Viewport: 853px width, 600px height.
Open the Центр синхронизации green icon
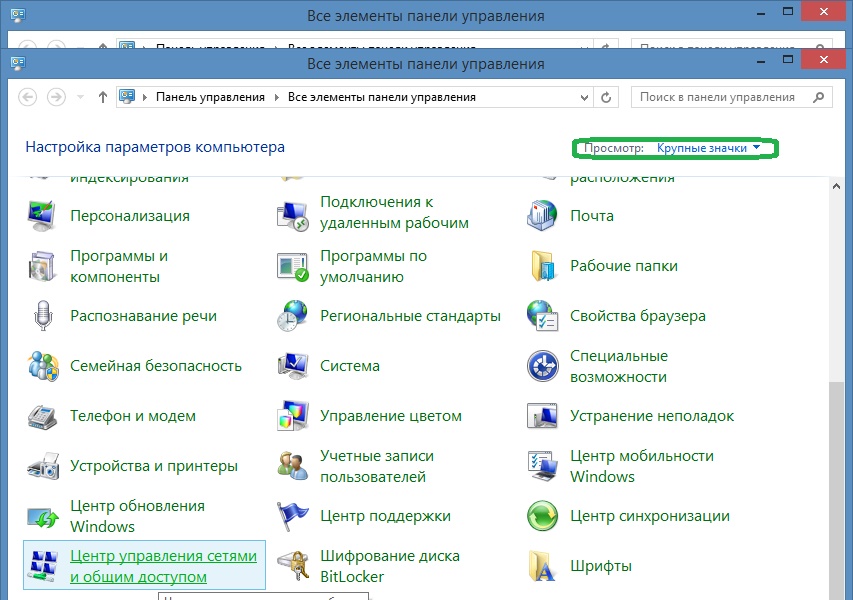click(542, 516)
